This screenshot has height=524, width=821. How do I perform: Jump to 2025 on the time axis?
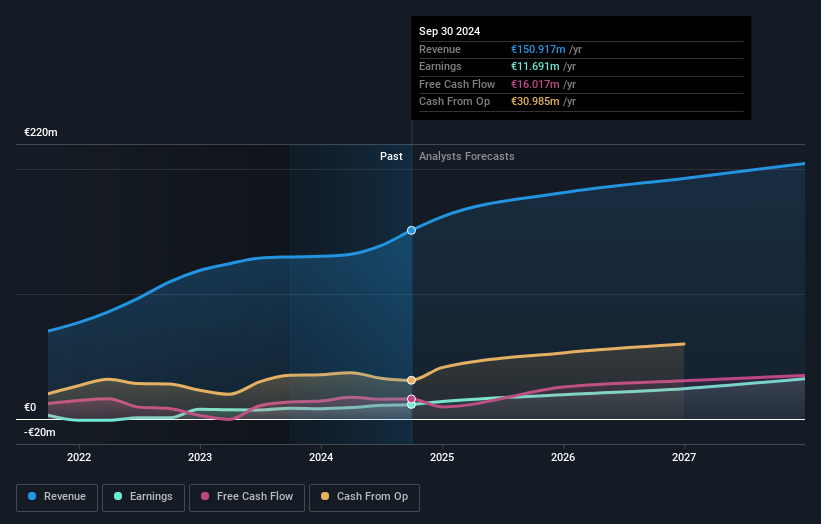pos(442,457)
